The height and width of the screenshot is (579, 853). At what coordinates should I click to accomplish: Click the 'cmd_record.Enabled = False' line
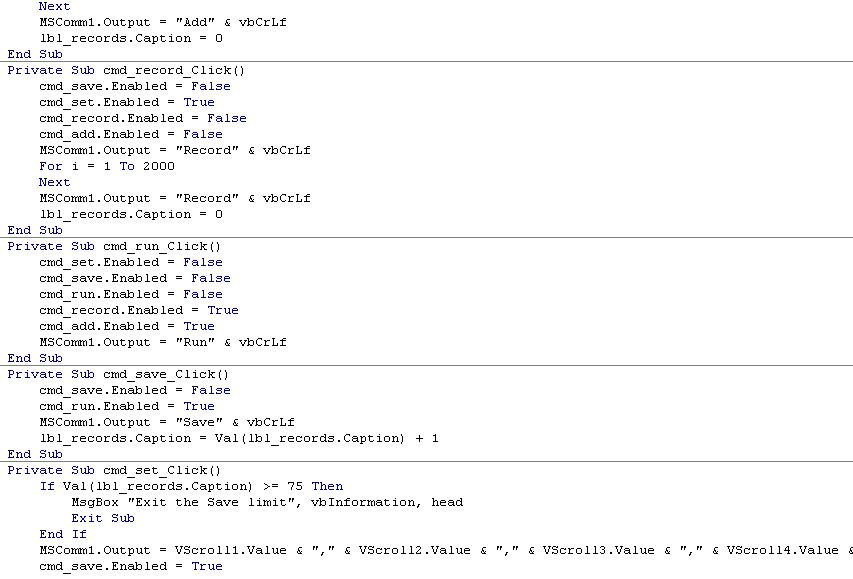[143, 118]
